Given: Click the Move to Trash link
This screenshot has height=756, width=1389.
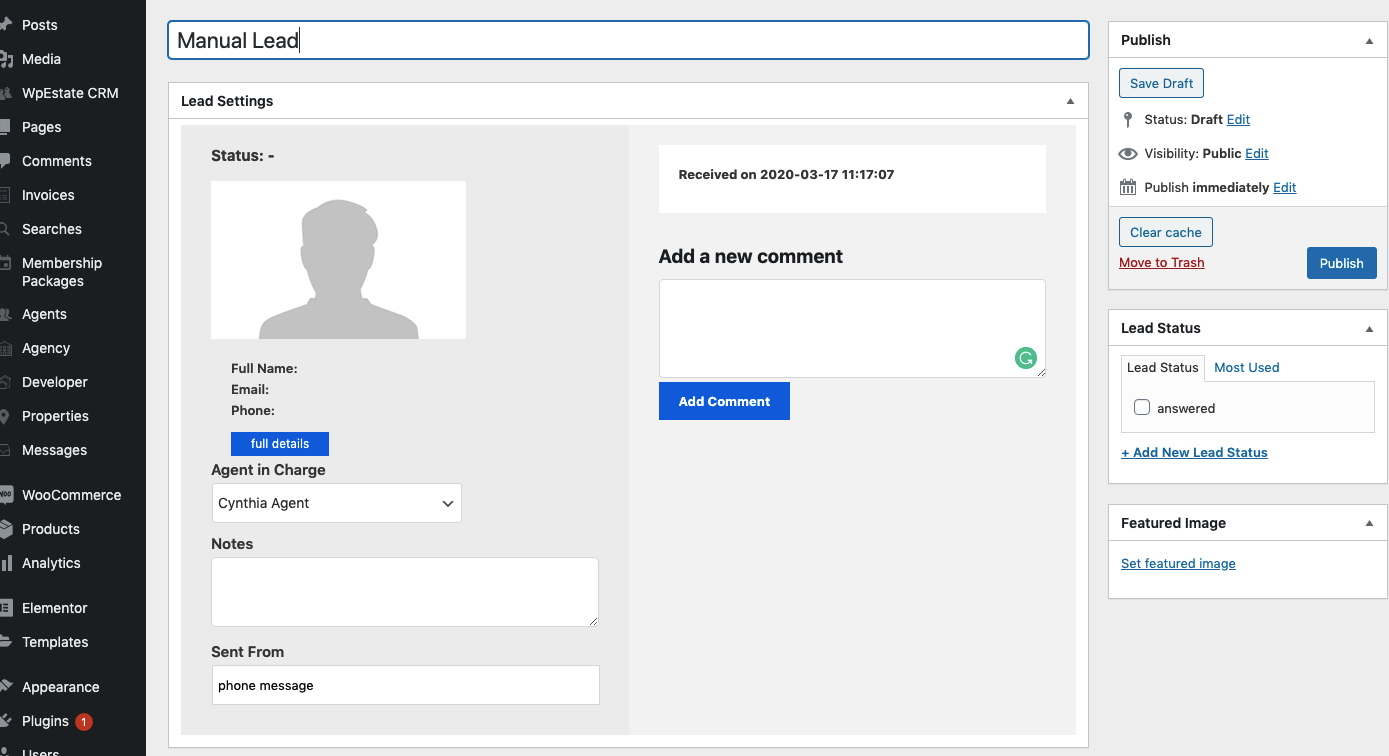Looking at the screenshot, I should click(1161, 263).
